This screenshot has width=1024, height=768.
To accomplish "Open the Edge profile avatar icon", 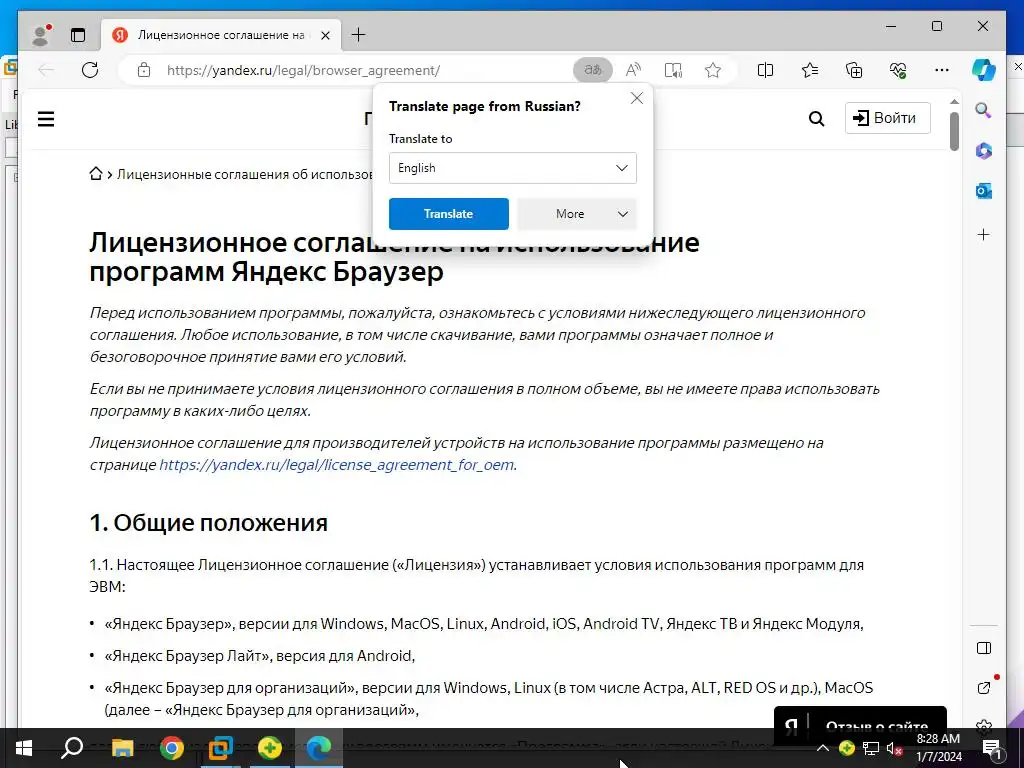I will (x=41, y=35).
